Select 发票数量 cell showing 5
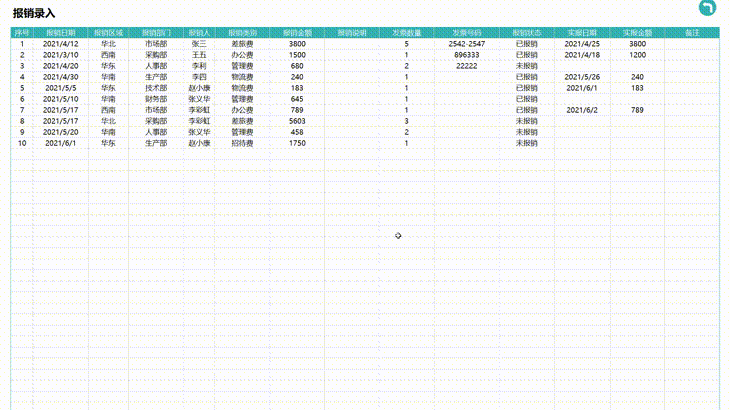730x410 pixels. pyautogui.click(x=406, y=44)
